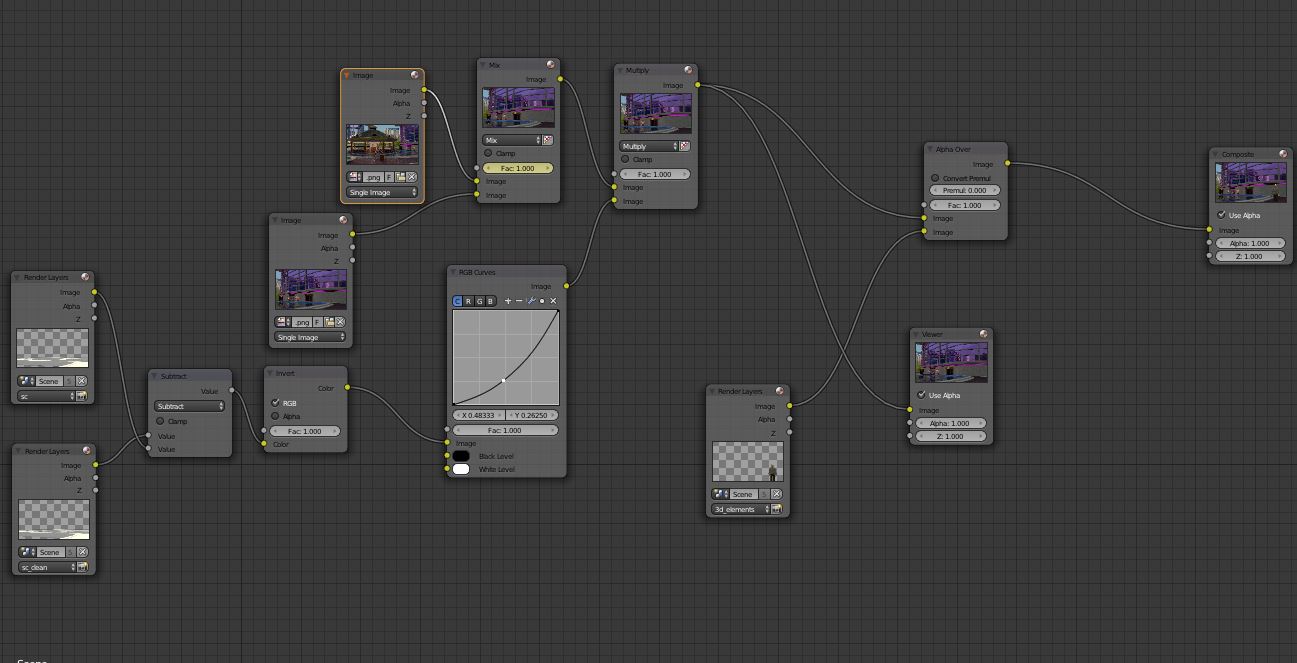
Task: Toggle fake user F on selected Image node
Action: 389,177
